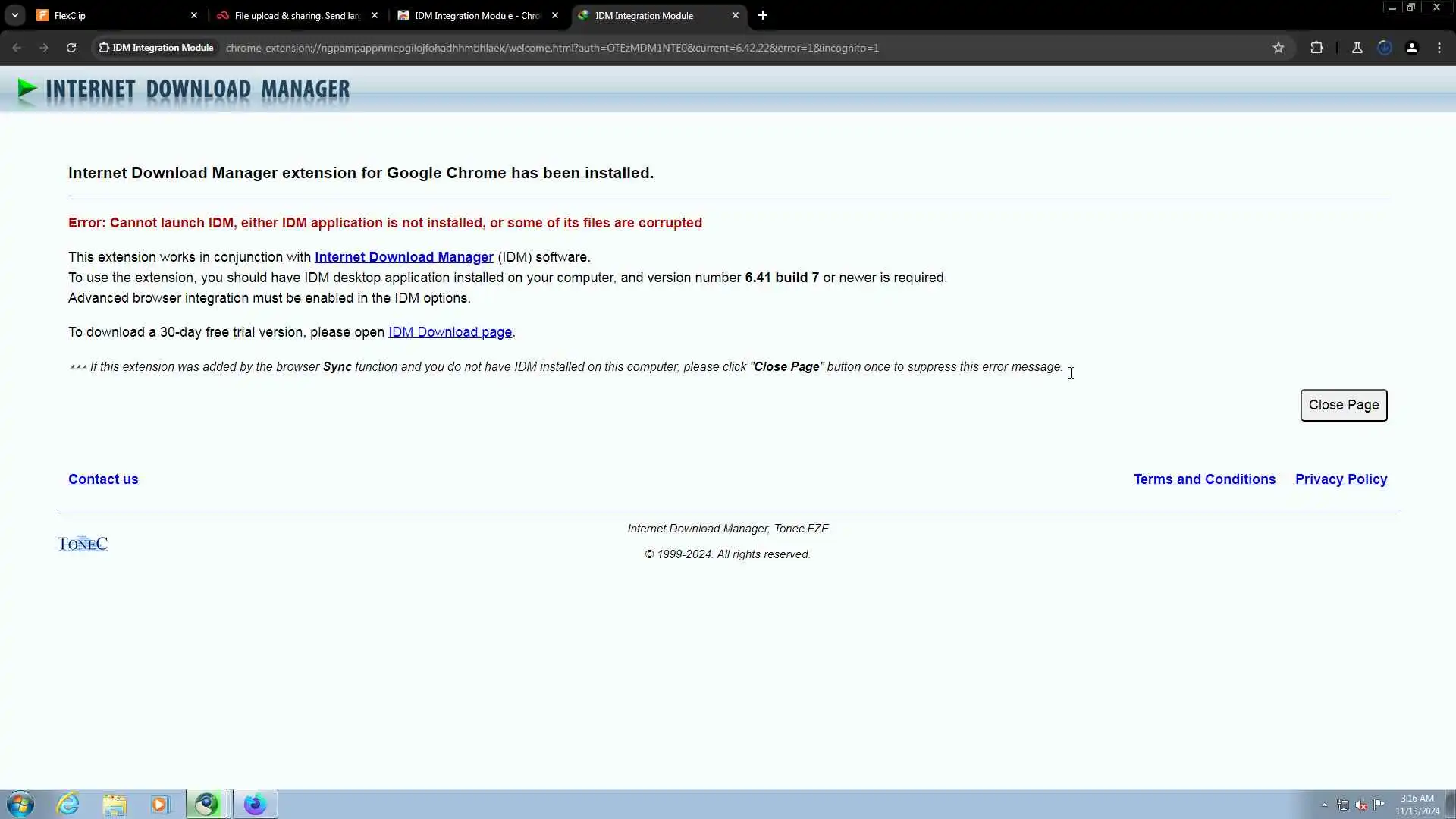Screen dimensions: 1456x819
Task: Open Windows Explorer folder in taskbar
Action: point(115,804)
